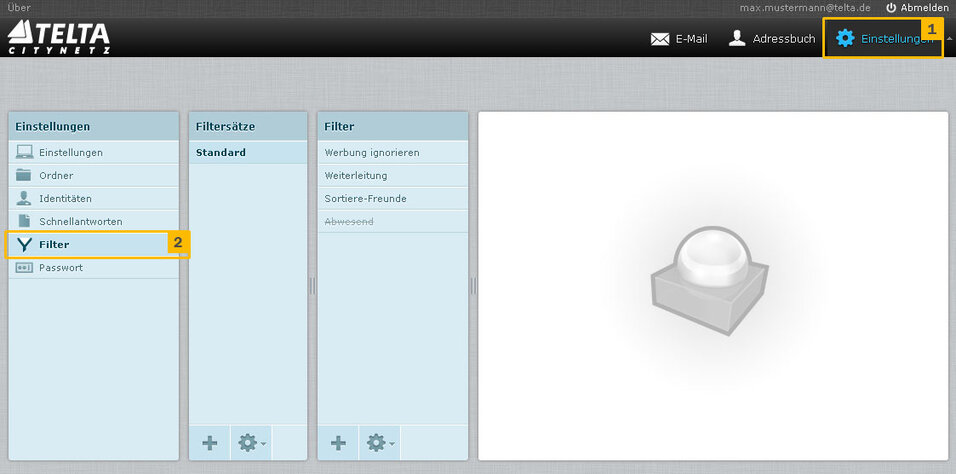The image size is (956, 474).
Task: Select the Standard filter set
Action: pos(248,153)
